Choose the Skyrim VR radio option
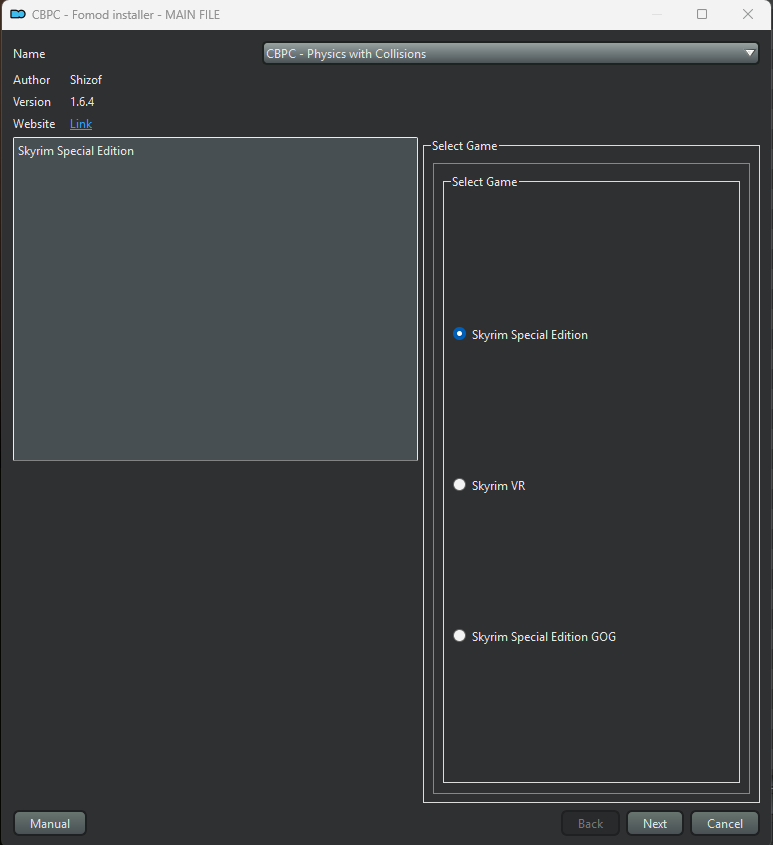This screenshot has height=845, width=773. (489, 486)
